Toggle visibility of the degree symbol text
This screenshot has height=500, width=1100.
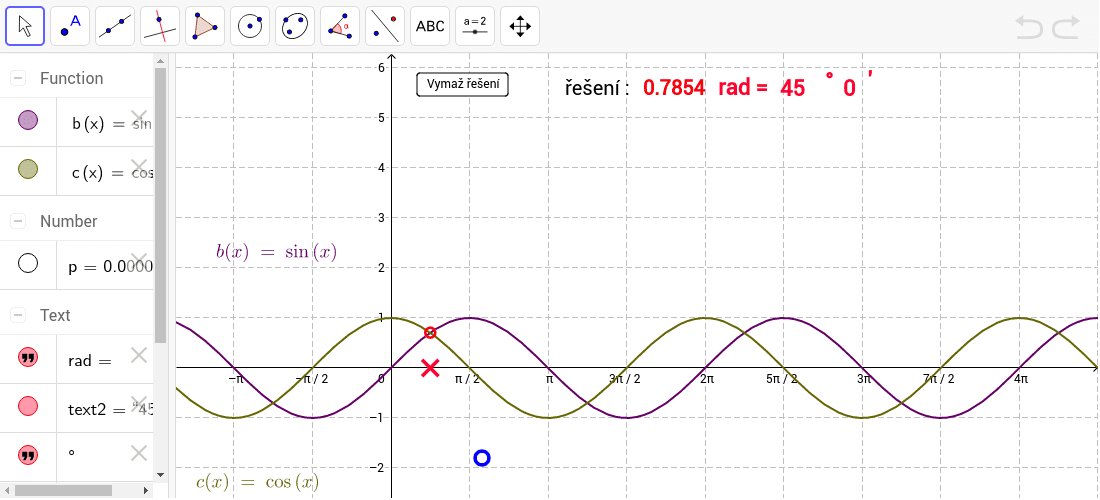pos(27,455)
